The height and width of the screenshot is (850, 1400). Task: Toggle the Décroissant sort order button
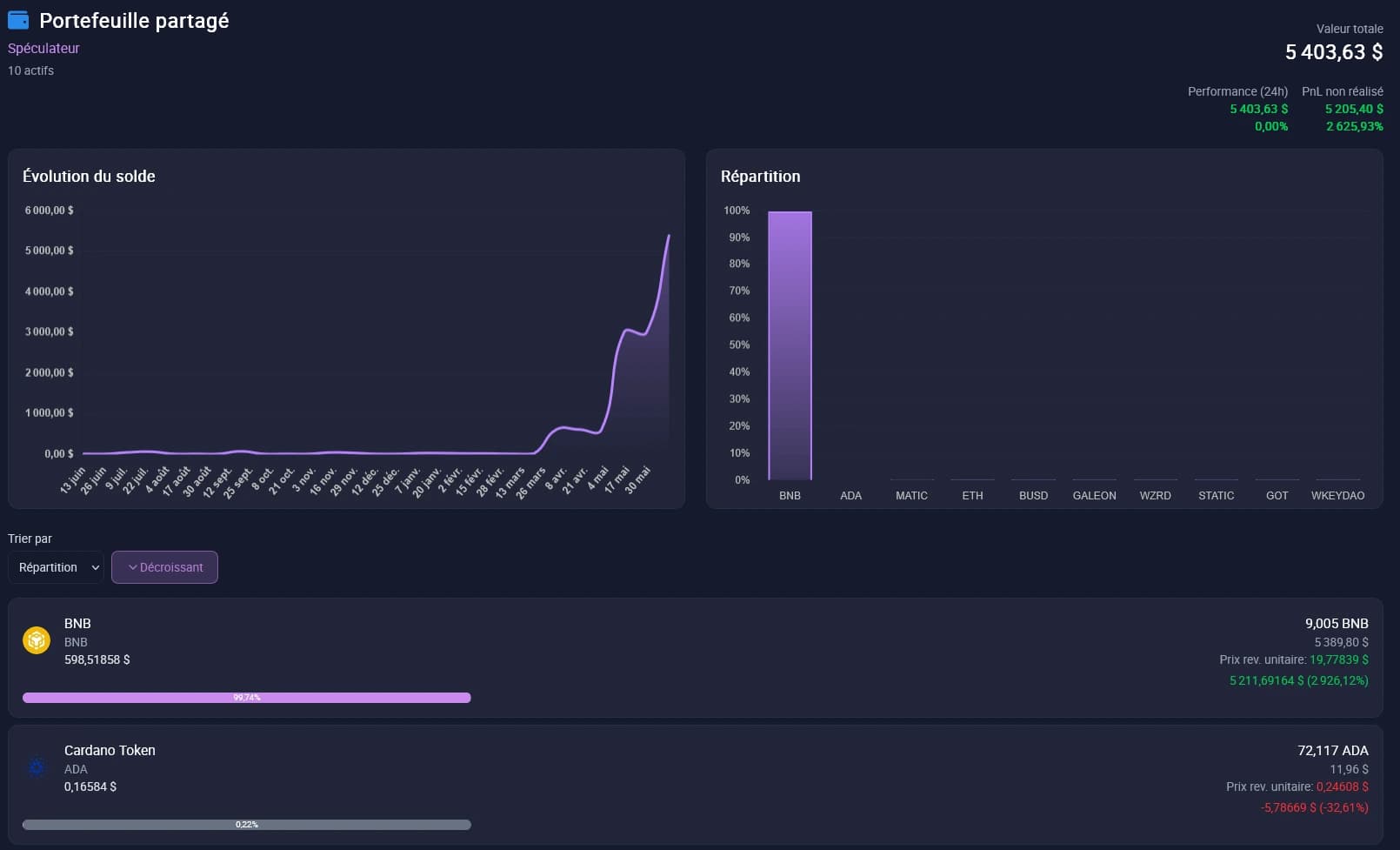click(x=164, y=567)
